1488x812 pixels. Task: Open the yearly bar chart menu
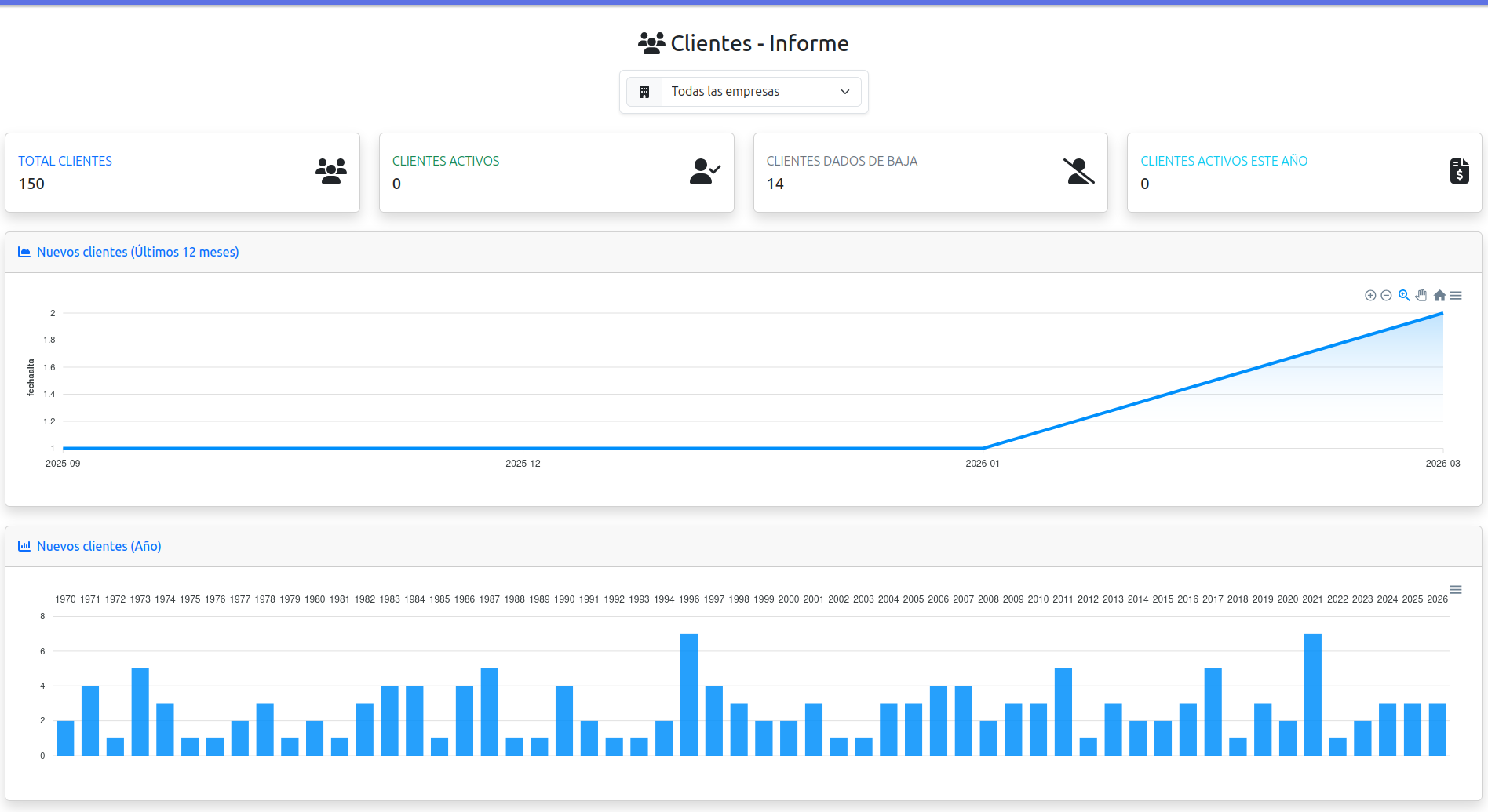tap(1456, 590)
